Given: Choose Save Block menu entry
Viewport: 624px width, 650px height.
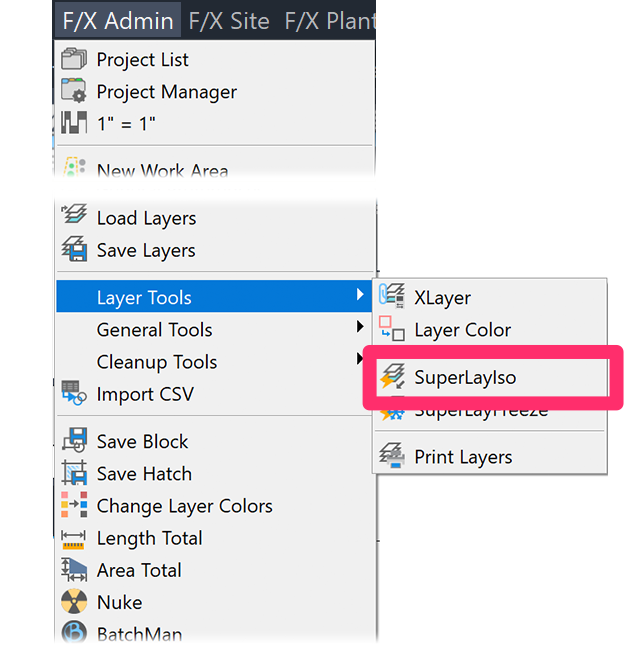Looking at the screenshot, I should coord(142,442).
